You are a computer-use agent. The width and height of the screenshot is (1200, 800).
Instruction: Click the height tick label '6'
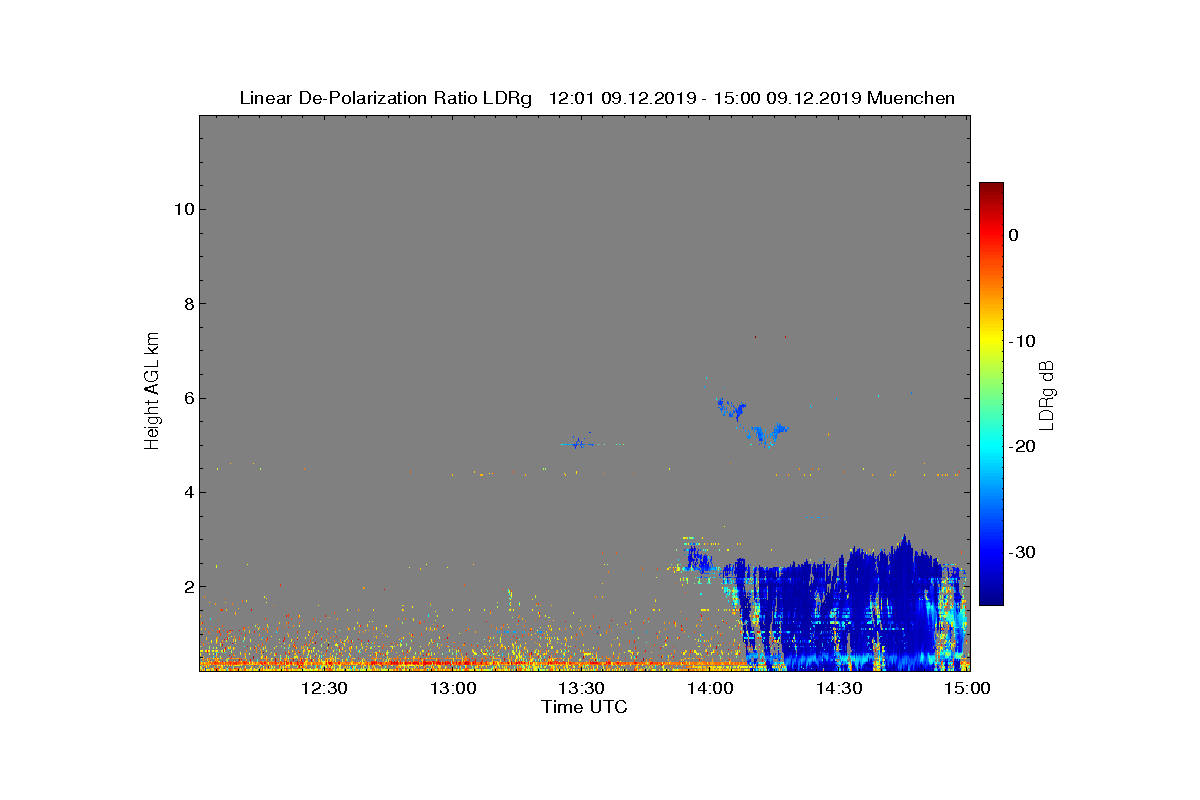(x=187, y=398)
